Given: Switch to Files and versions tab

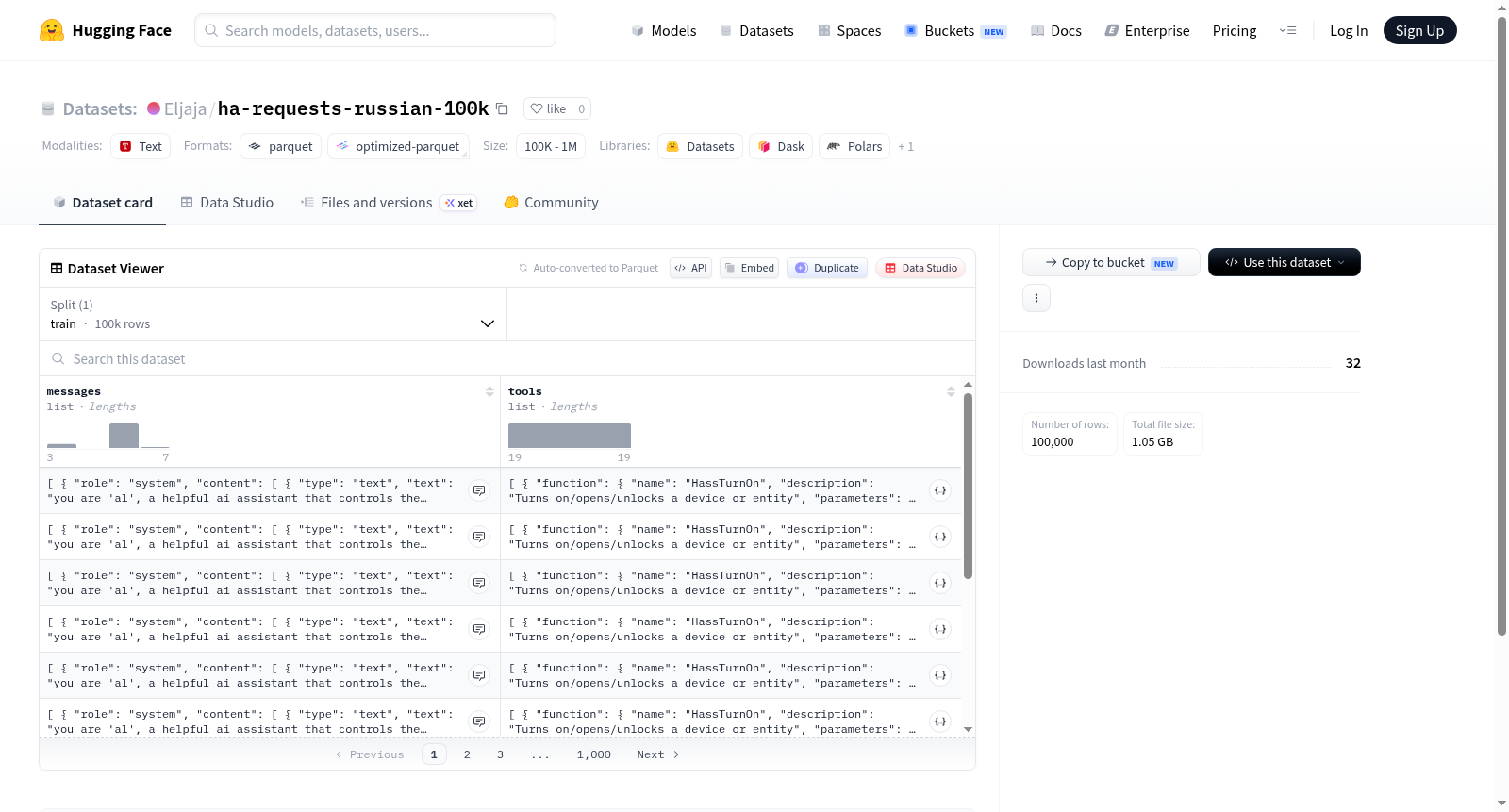Looking at the screenshot, I should click(x=389, y=202).
